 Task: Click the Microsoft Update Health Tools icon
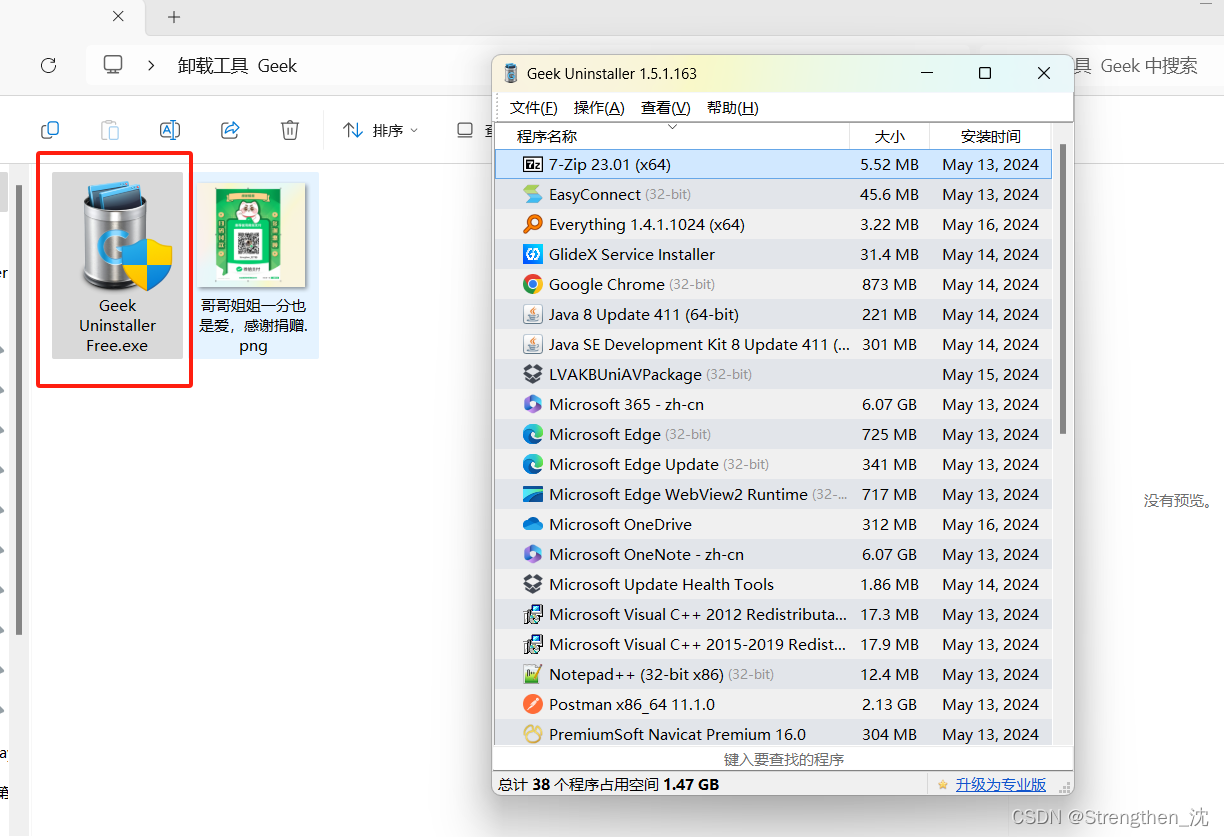(x=533, y=584)
